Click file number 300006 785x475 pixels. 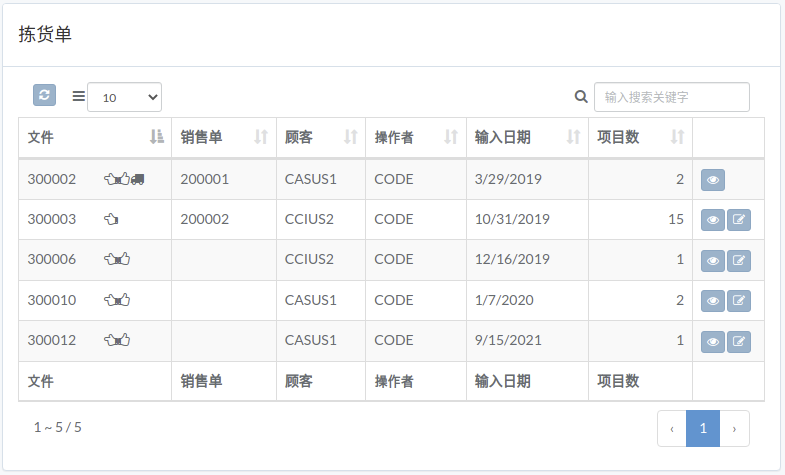tap(52, 259)
